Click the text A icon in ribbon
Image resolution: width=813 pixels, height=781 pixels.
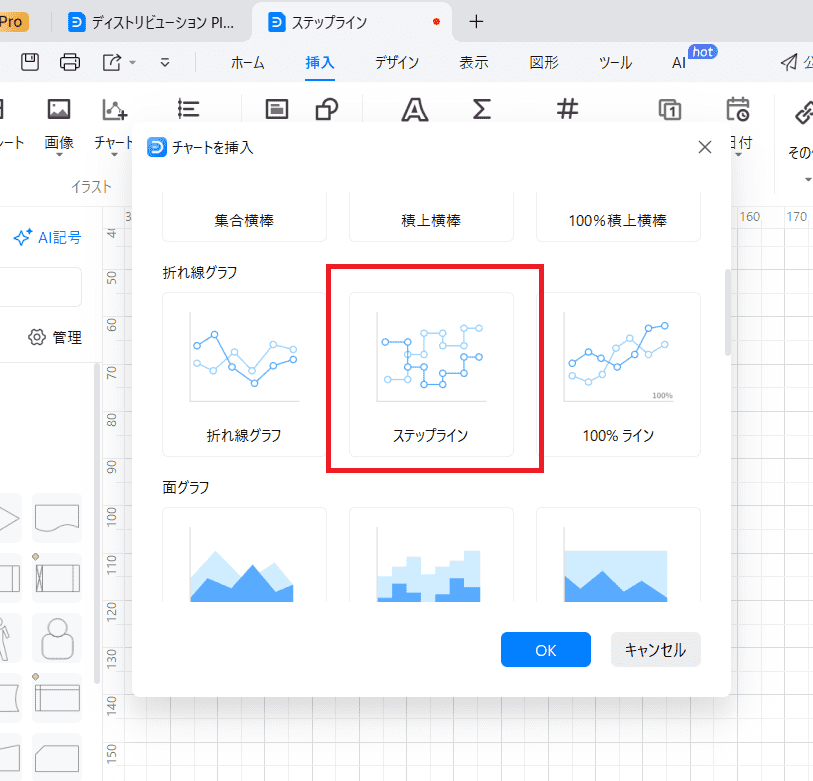[x=414, y=110]
